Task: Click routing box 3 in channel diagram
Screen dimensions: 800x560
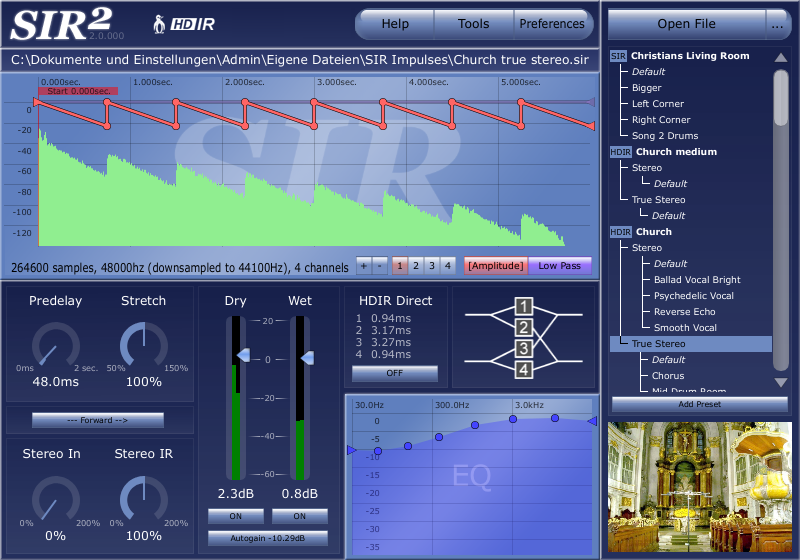Action: (524, 349)
